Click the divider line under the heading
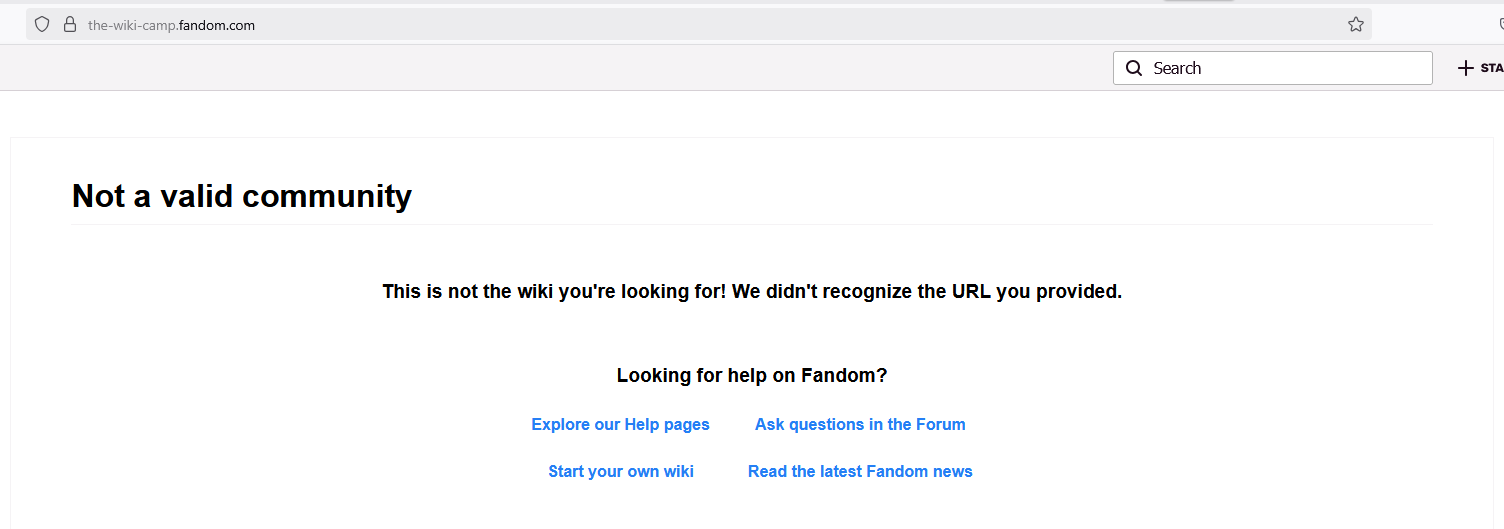This screenshot has width=1504, height=529. coord(752,225)
